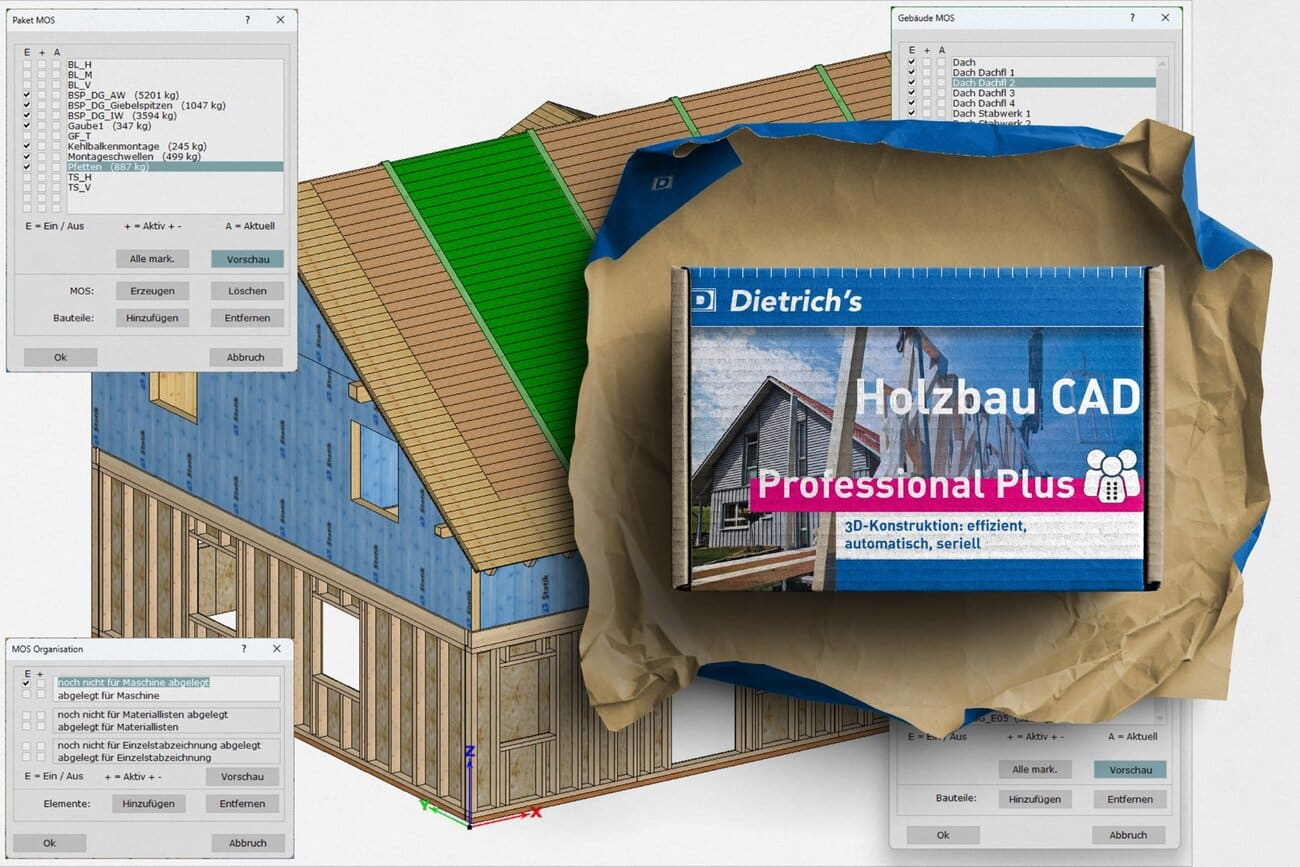Screen dimensions: 1300x867
Task: Click the MOS Löschen button
Action: coord(247,291)
